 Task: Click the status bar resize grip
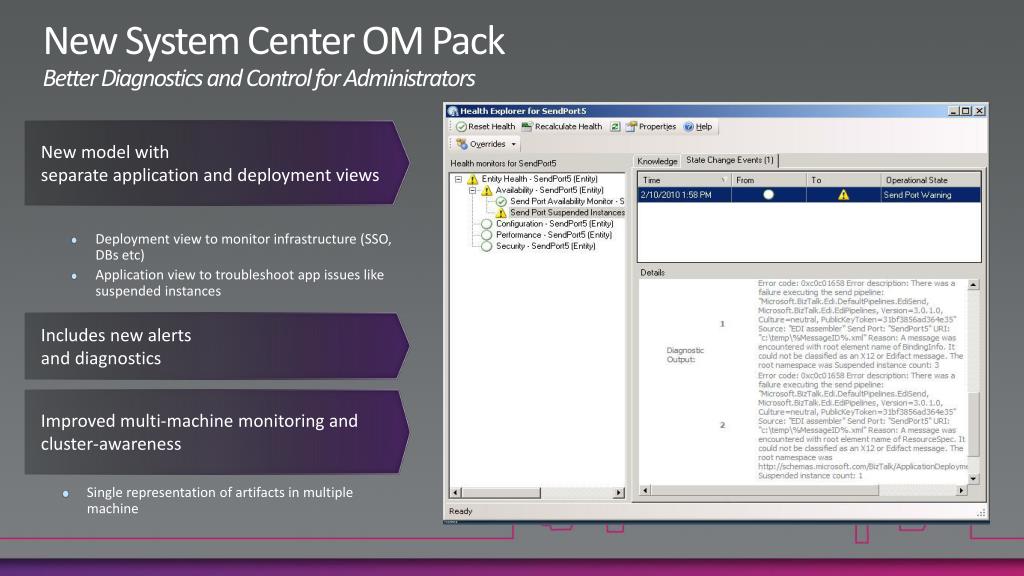coord(981,513)
